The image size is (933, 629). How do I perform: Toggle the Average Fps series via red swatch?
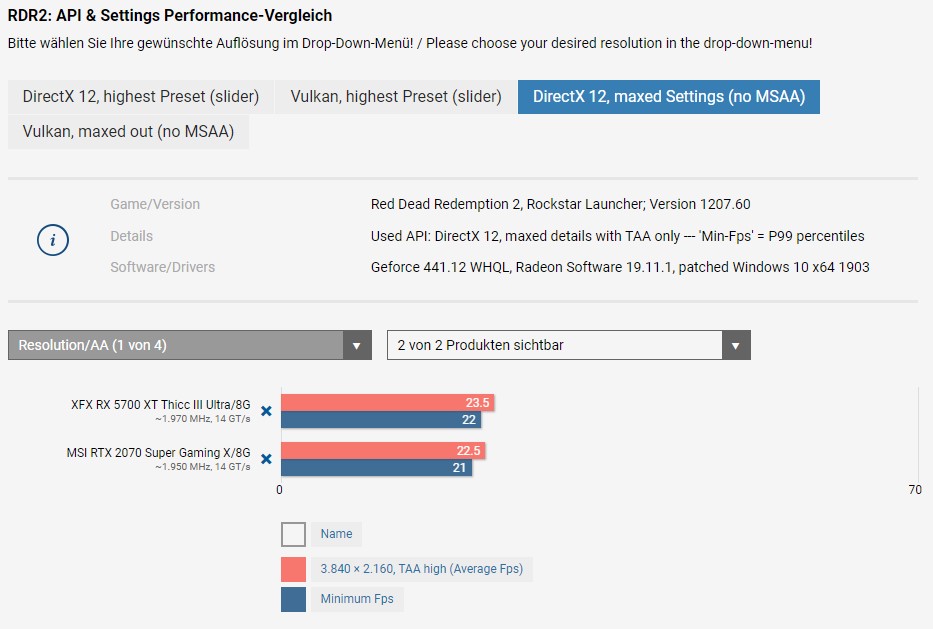[x=293, y=569]
